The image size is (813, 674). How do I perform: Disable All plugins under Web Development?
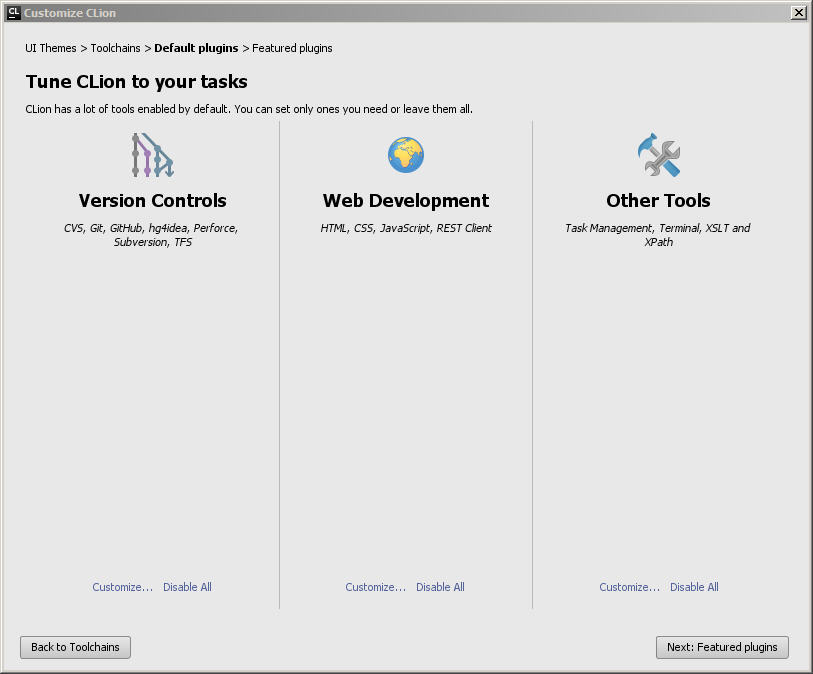440,587
